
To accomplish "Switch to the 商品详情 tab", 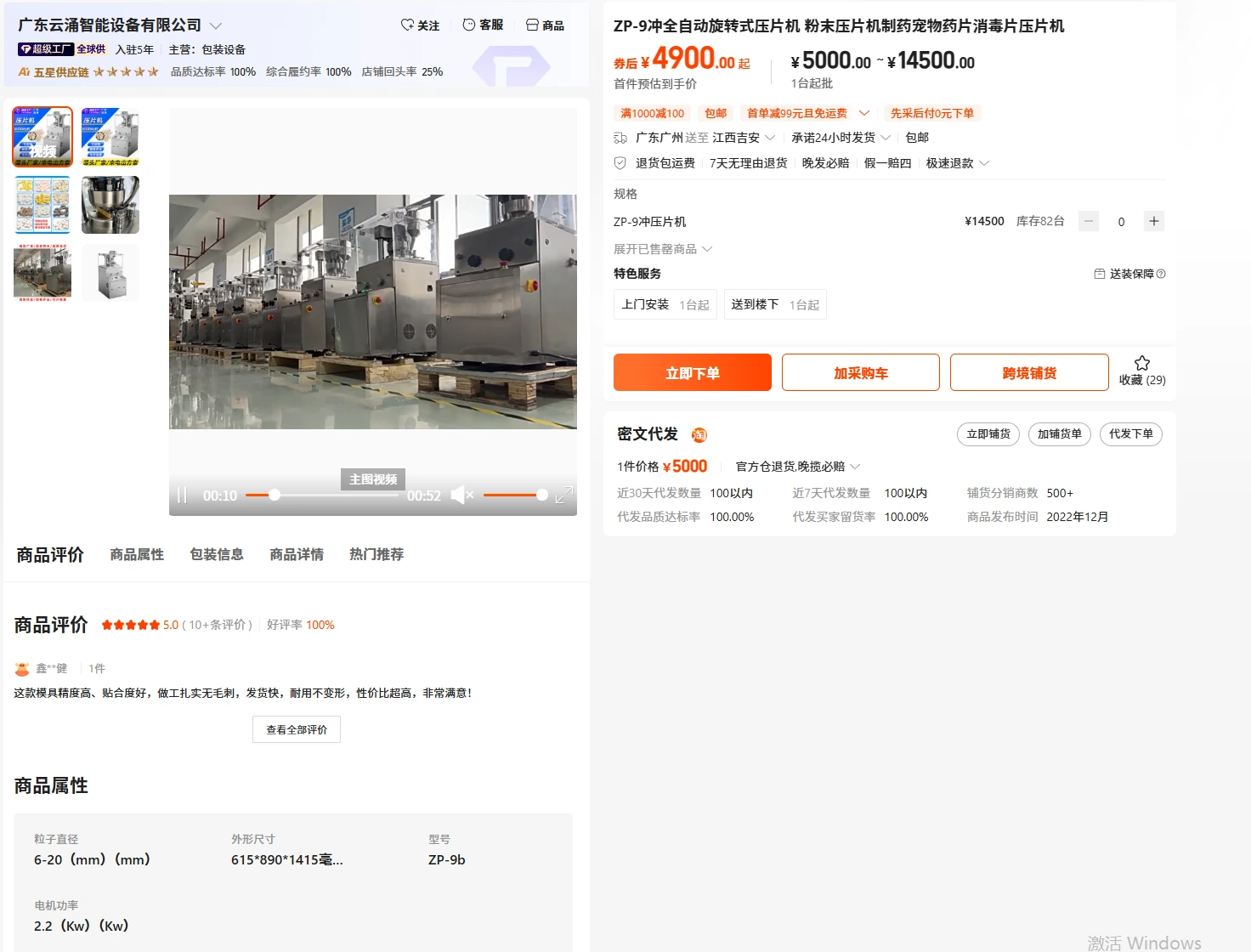I will point(297,554).
